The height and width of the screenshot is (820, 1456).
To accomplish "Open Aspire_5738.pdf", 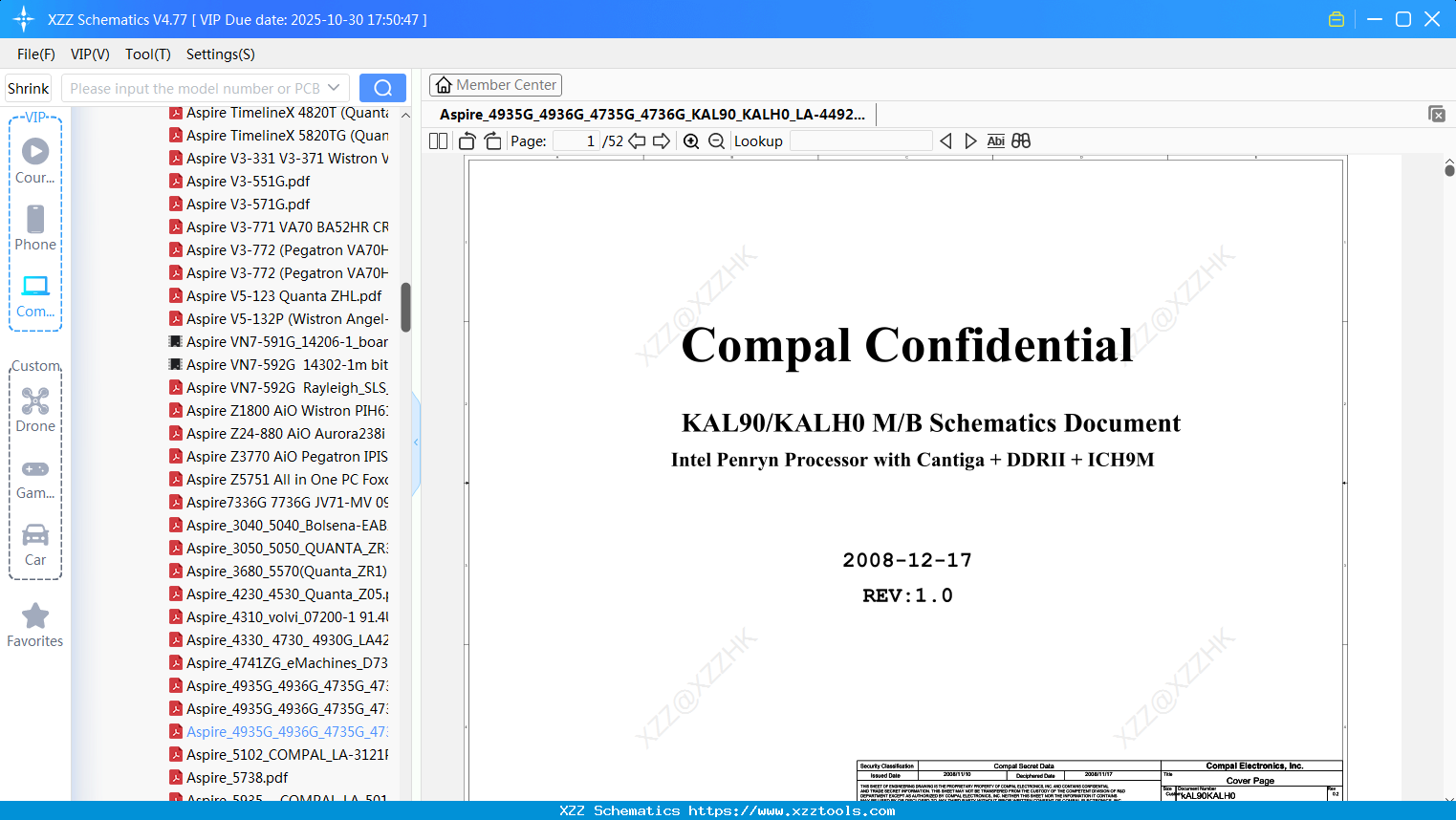I will click(228, 778).
